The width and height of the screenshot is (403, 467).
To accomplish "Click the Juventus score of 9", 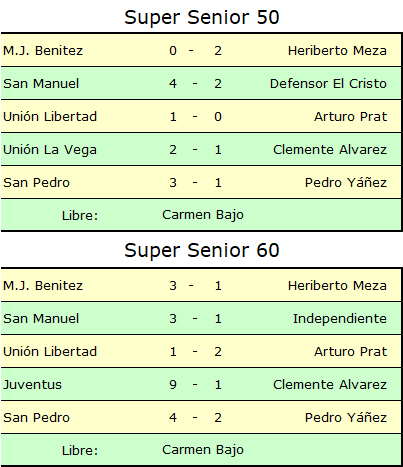I will [x=173, y=385].
